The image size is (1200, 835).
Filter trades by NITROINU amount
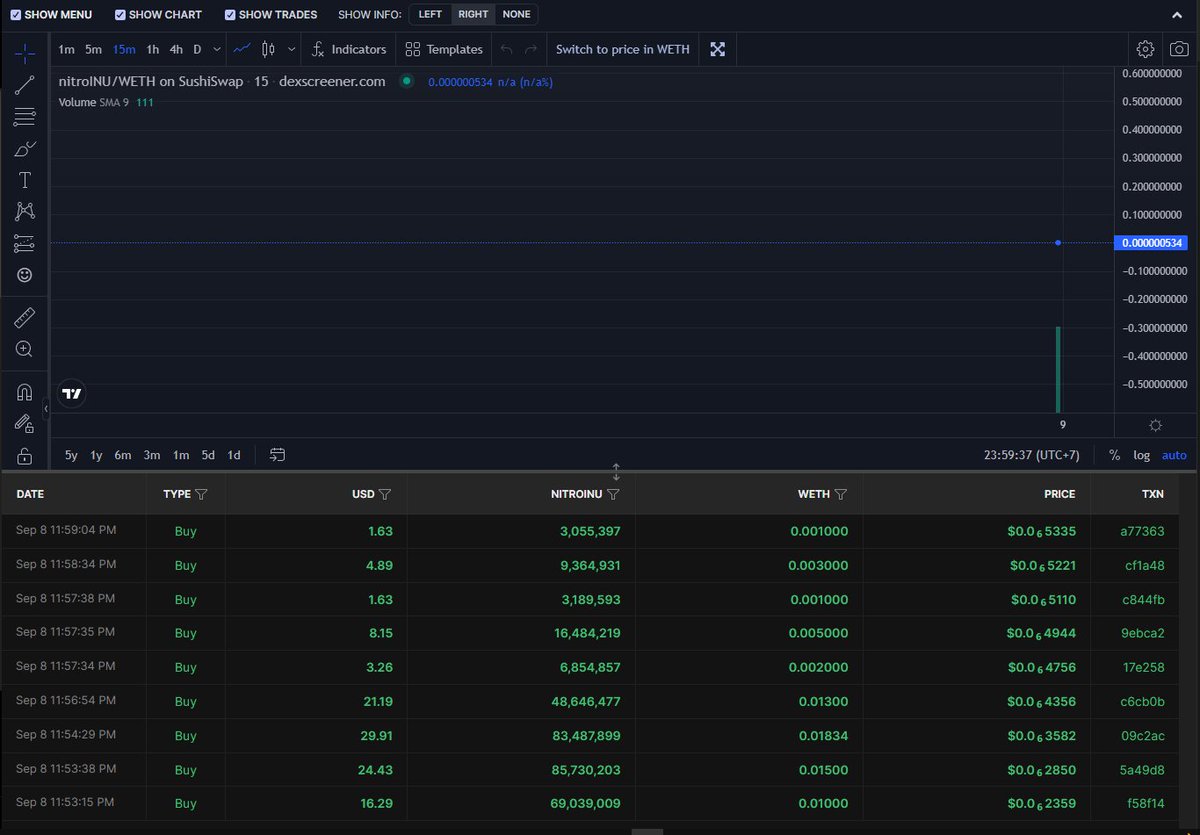coord(613,494)
